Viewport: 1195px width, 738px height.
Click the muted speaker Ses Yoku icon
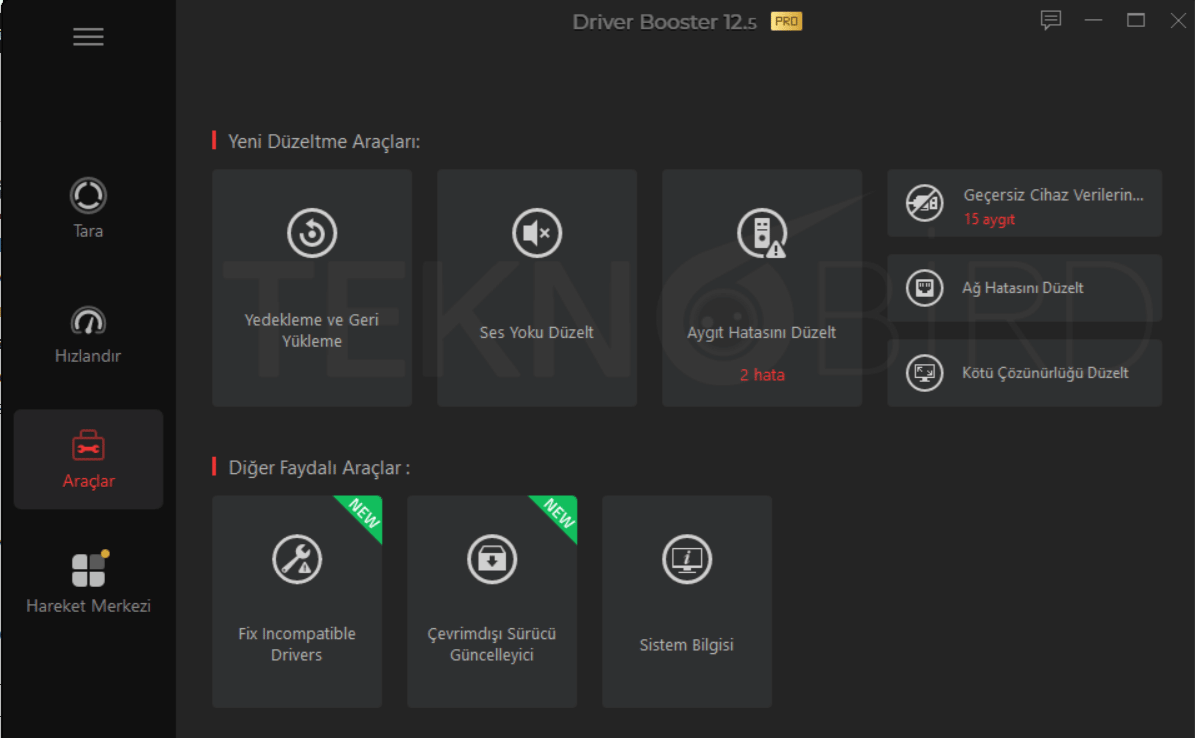pos(537,233)
